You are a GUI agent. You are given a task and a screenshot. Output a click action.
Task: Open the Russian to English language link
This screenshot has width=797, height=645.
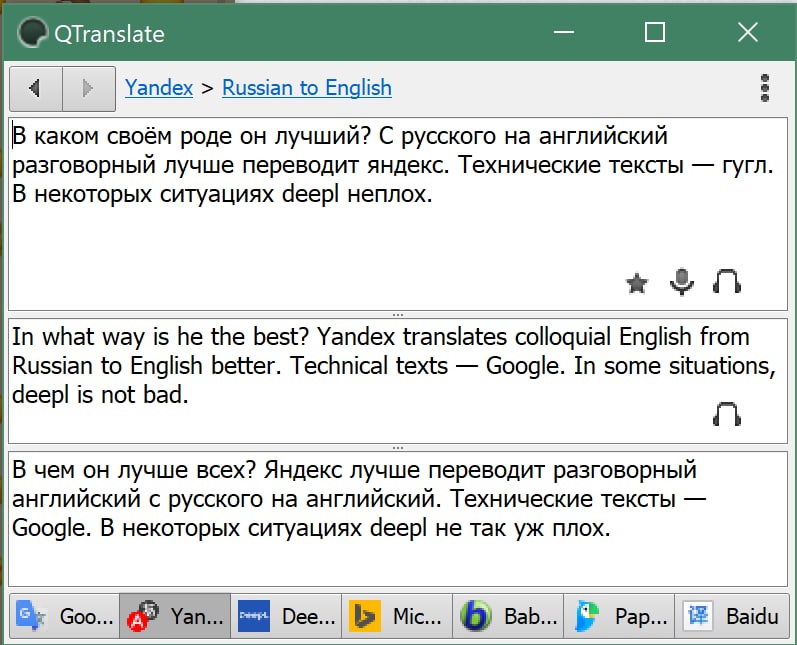point(307,88)
